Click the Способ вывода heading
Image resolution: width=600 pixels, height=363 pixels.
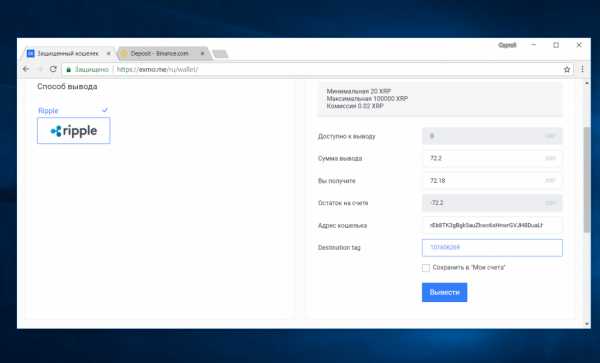pos(67,86)
